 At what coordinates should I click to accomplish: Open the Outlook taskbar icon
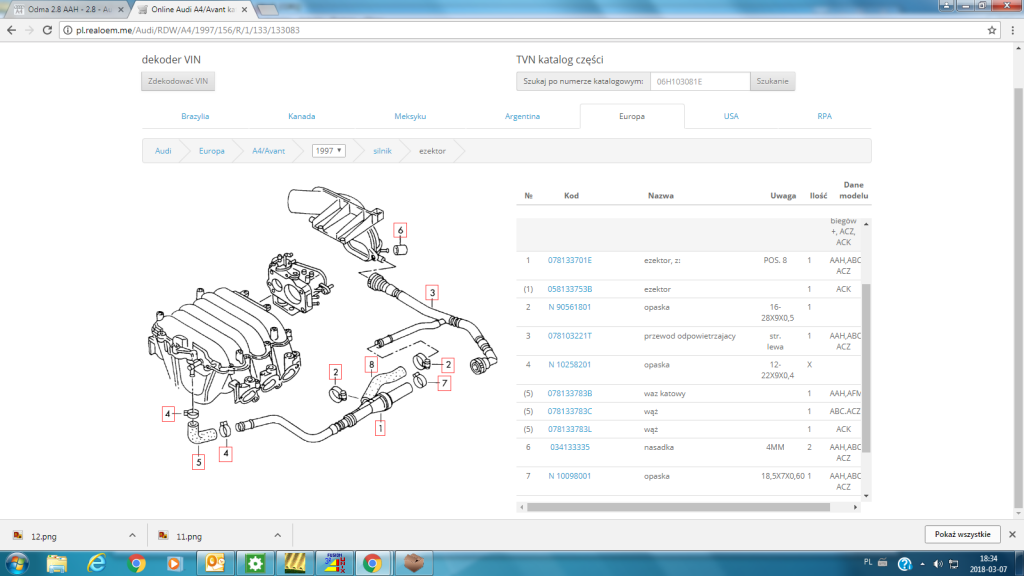pos(215,563)
